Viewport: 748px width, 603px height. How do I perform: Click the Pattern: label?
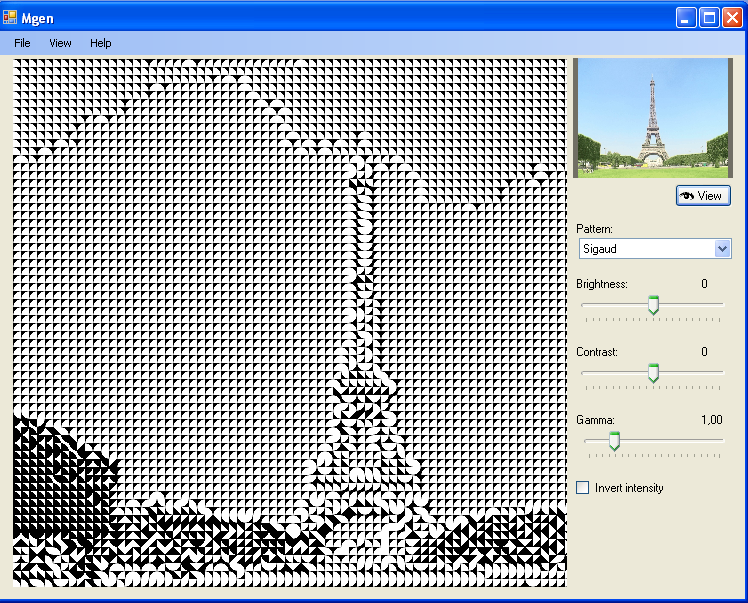pos(594,229)
